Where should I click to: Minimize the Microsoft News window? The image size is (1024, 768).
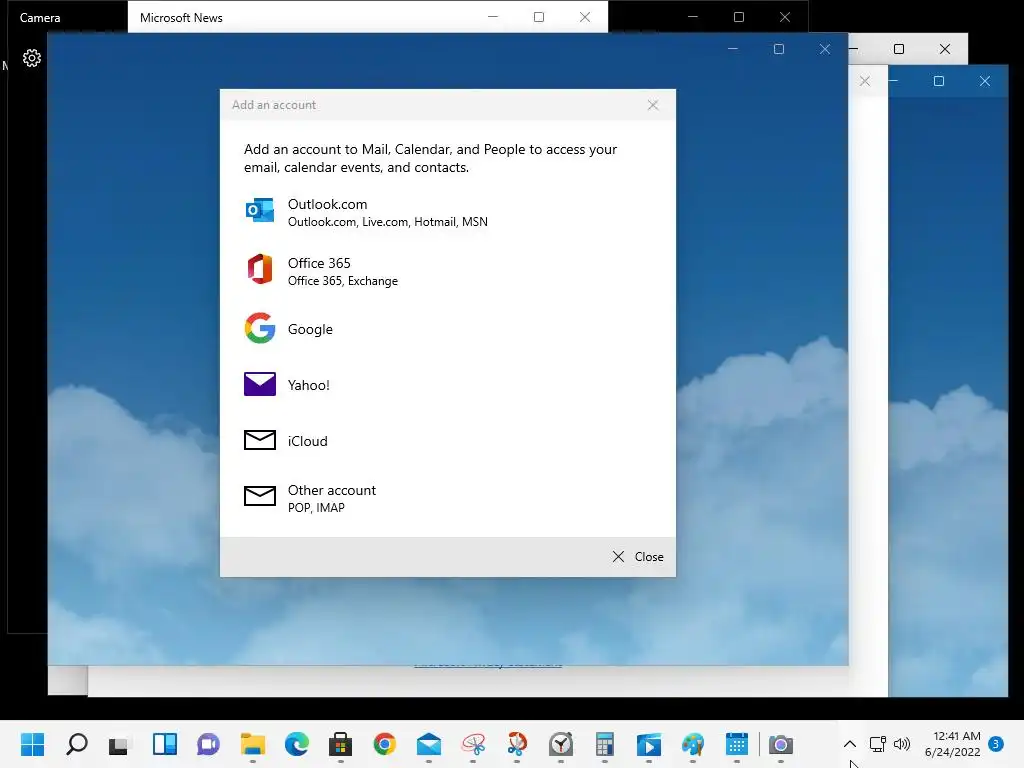pos(493,17)
